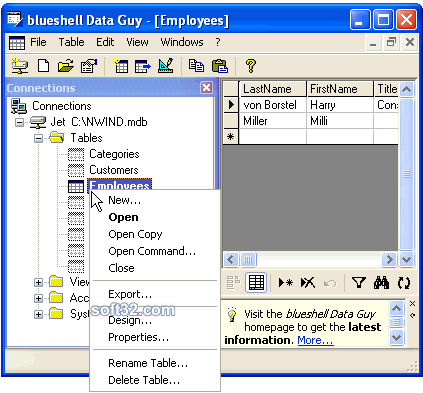Click the grid vertical scroll up arrow
The image size is (423, 393).
[x=406, y=89]
